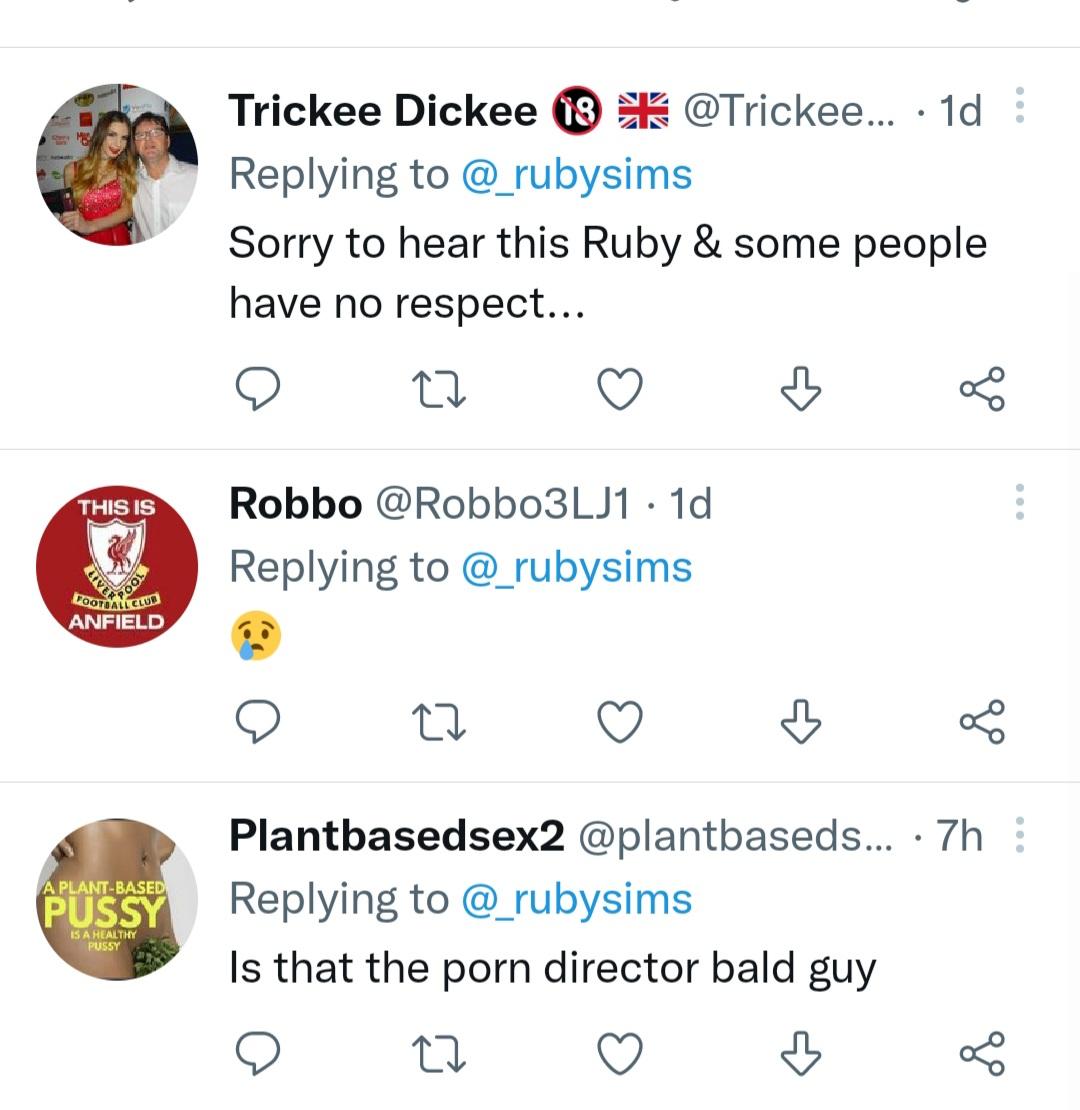Share Trickee Dickee's tweet
The width and height of the screenshot is (1080, 1110).
point(981,389)
